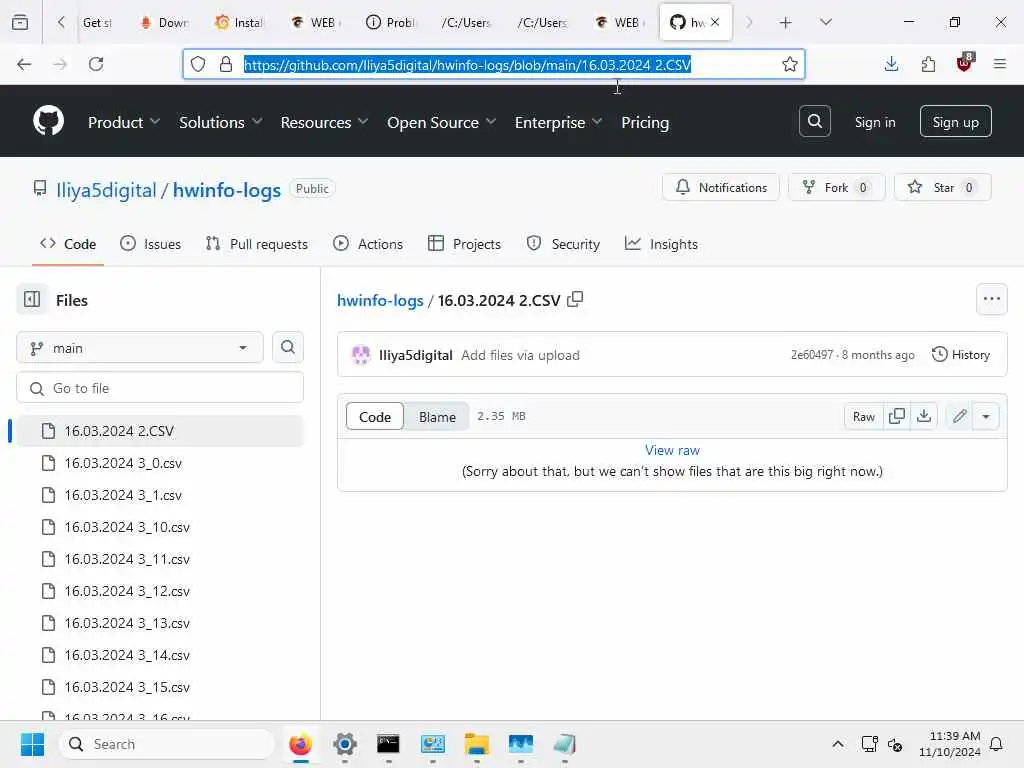This screenshot has height=768, width=1024.
Task: Click the pencil edit file icon
Action: (x=959, y=416)
